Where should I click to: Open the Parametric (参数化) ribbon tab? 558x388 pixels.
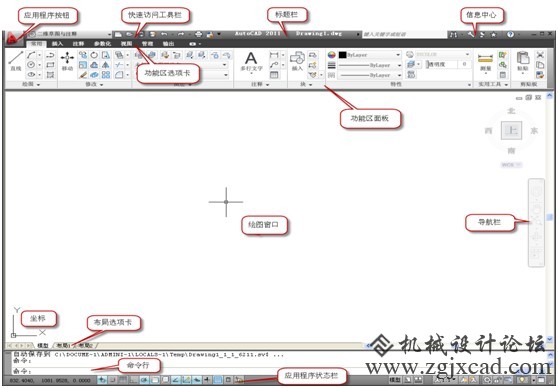coord(102,44)
